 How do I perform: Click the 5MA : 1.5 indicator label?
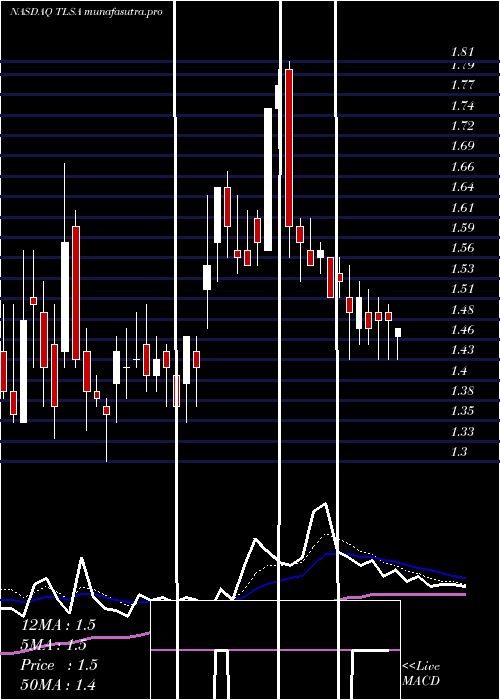[x=54, y=645]
